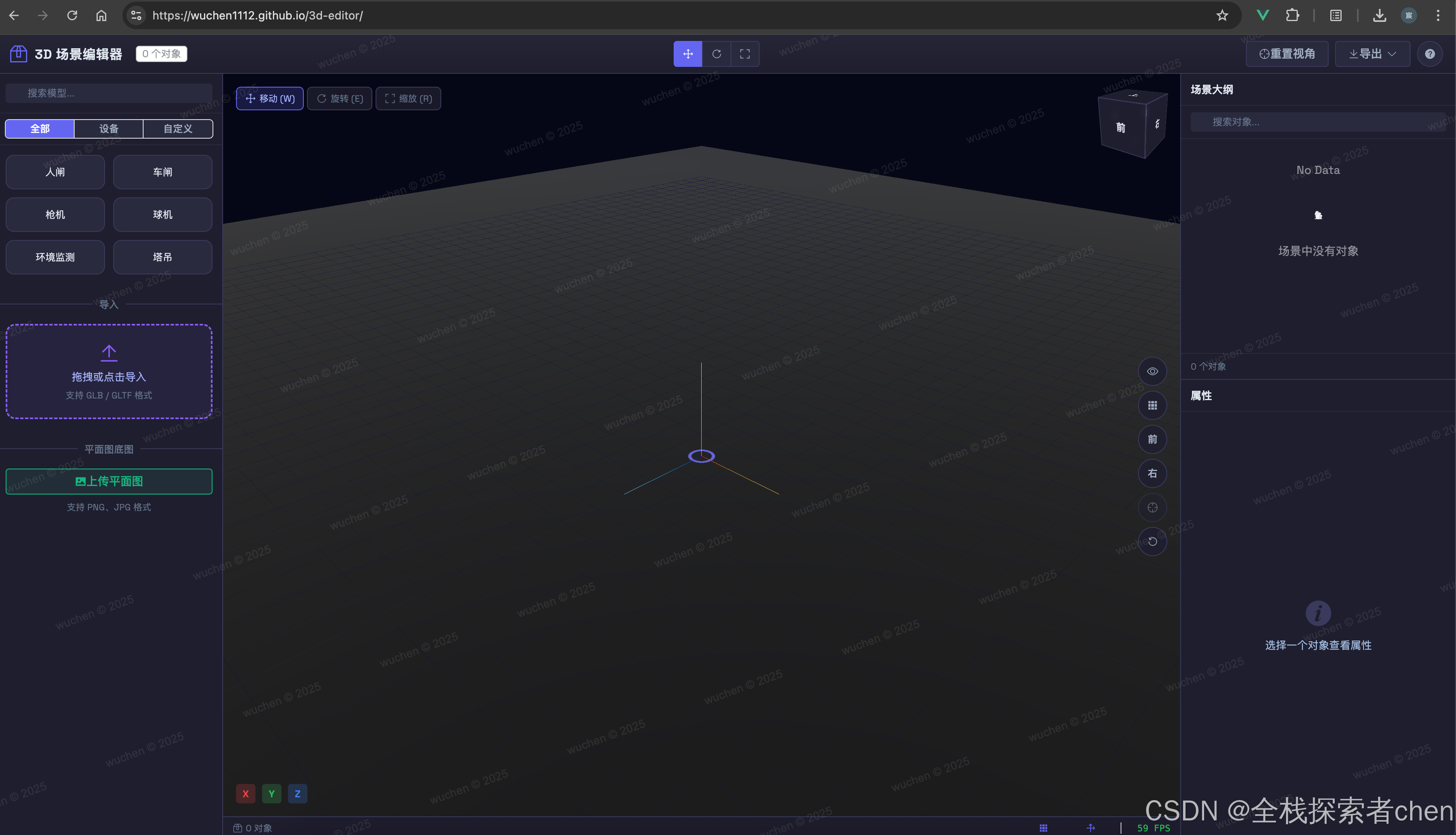Toggle the Z axis indicator at bottom left
Screen dimensions: 1456x835
(x=297, y=793)
